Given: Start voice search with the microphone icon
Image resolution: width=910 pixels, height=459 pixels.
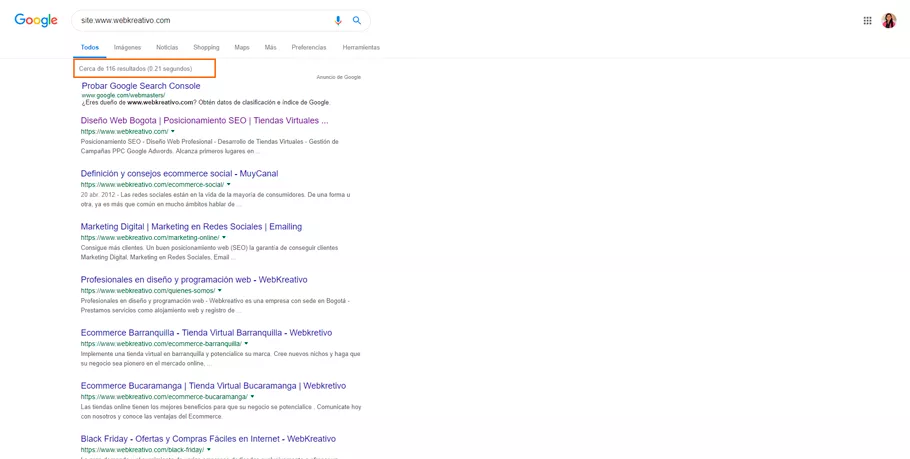Looking at the screenshot, I should (338, 20).
